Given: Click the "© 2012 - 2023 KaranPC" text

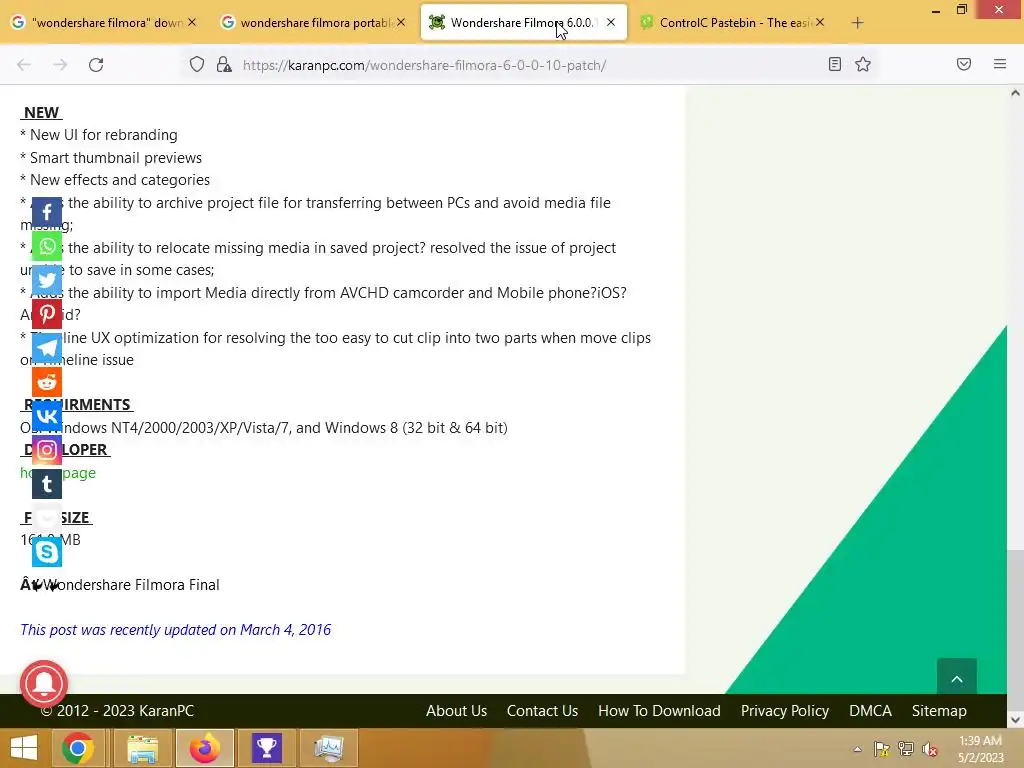Looking at the screenshot, I should (x=118, y=711).
